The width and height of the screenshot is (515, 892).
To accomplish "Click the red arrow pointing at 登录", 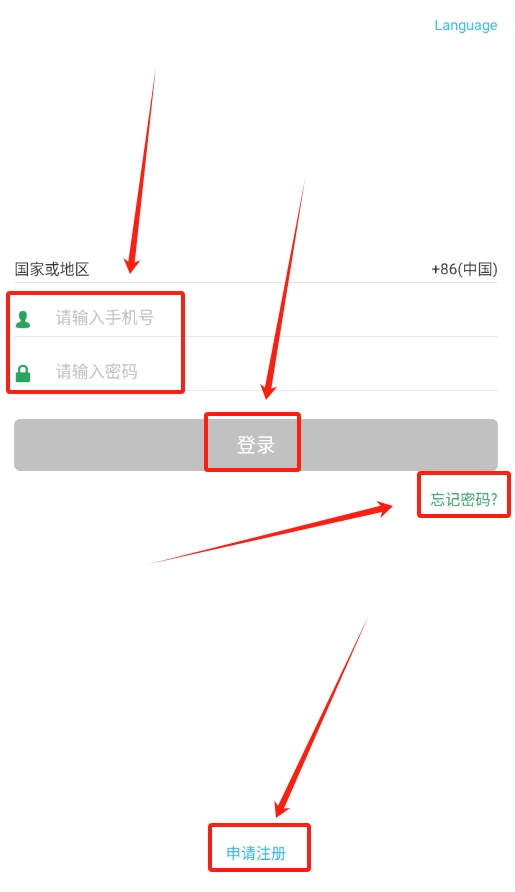I will [x=283, y=290].
